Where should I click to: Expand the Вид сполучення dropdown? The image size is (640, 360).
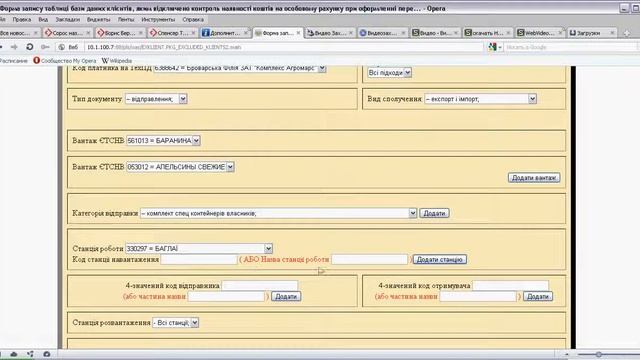(532, 99)
